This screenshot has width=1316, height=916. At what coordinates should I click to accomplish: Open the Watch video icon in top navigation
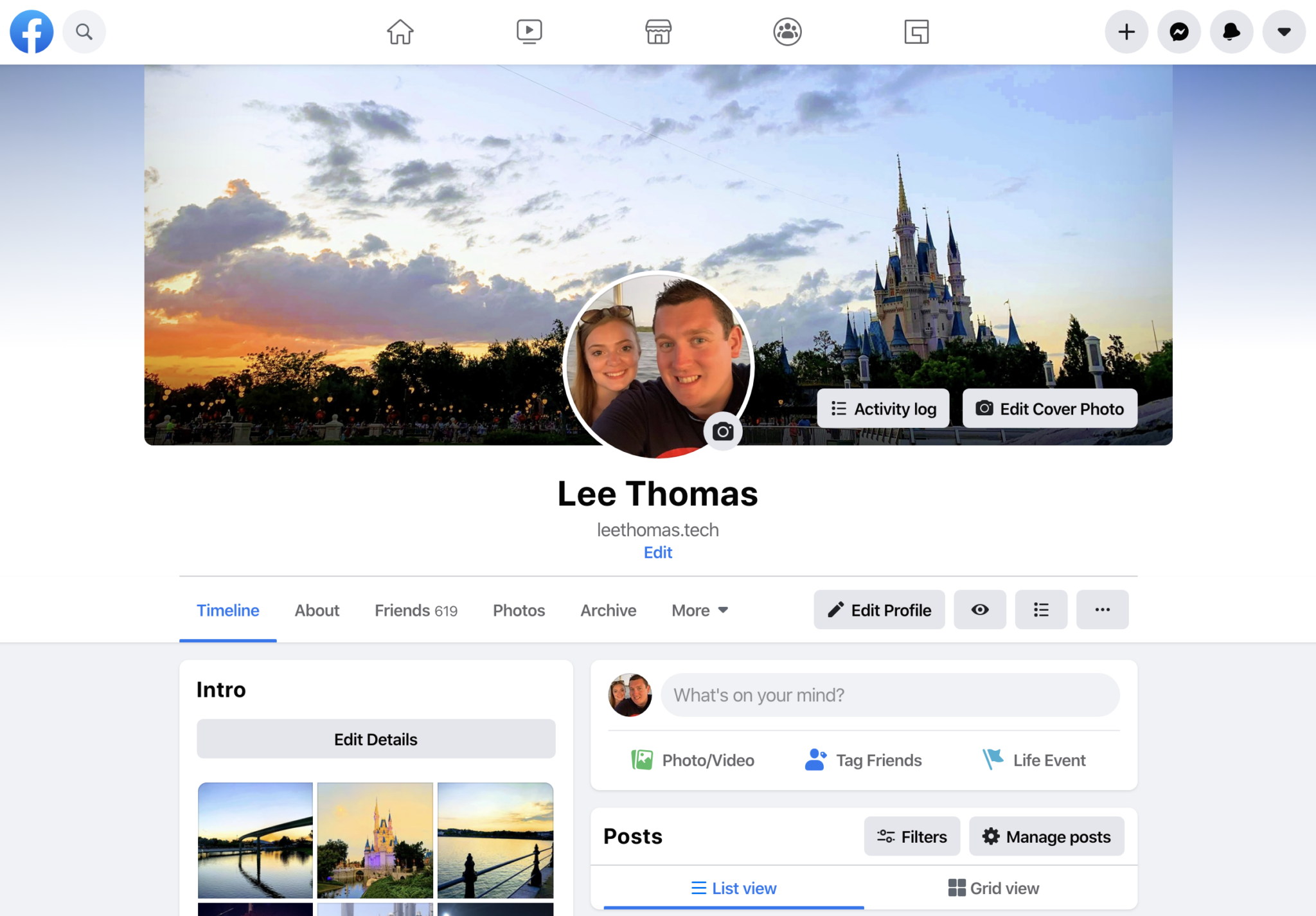(528, 31)
